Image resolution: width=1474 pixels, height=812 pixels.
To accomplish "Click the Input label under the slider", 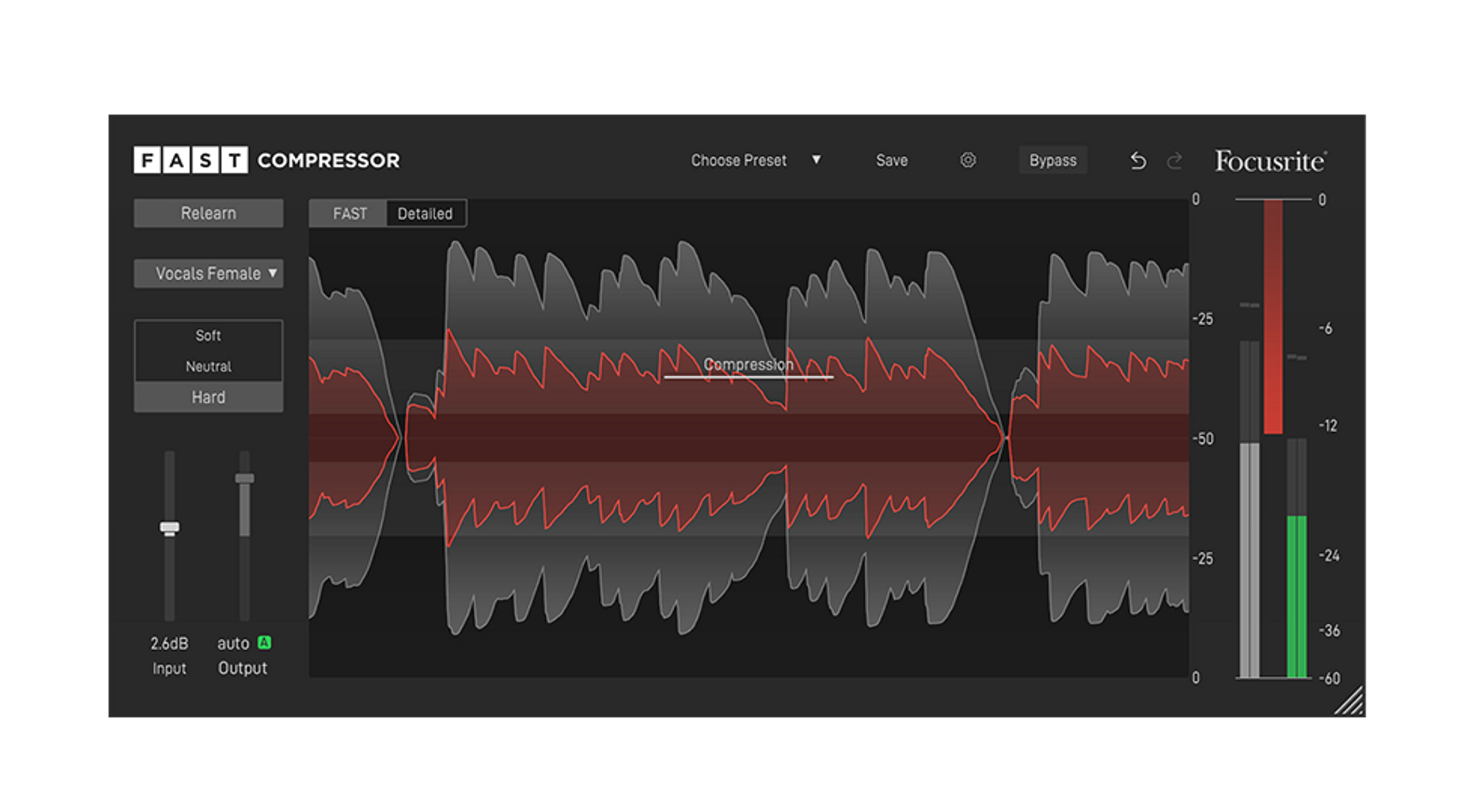I will click(169, 668).
